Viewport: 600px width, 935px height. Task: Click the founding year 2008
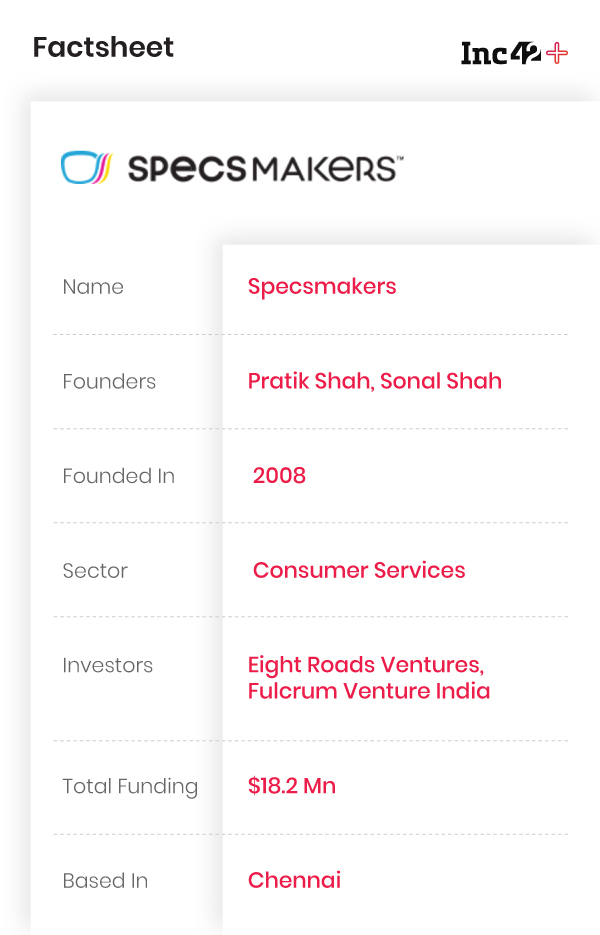click(279, 475)
